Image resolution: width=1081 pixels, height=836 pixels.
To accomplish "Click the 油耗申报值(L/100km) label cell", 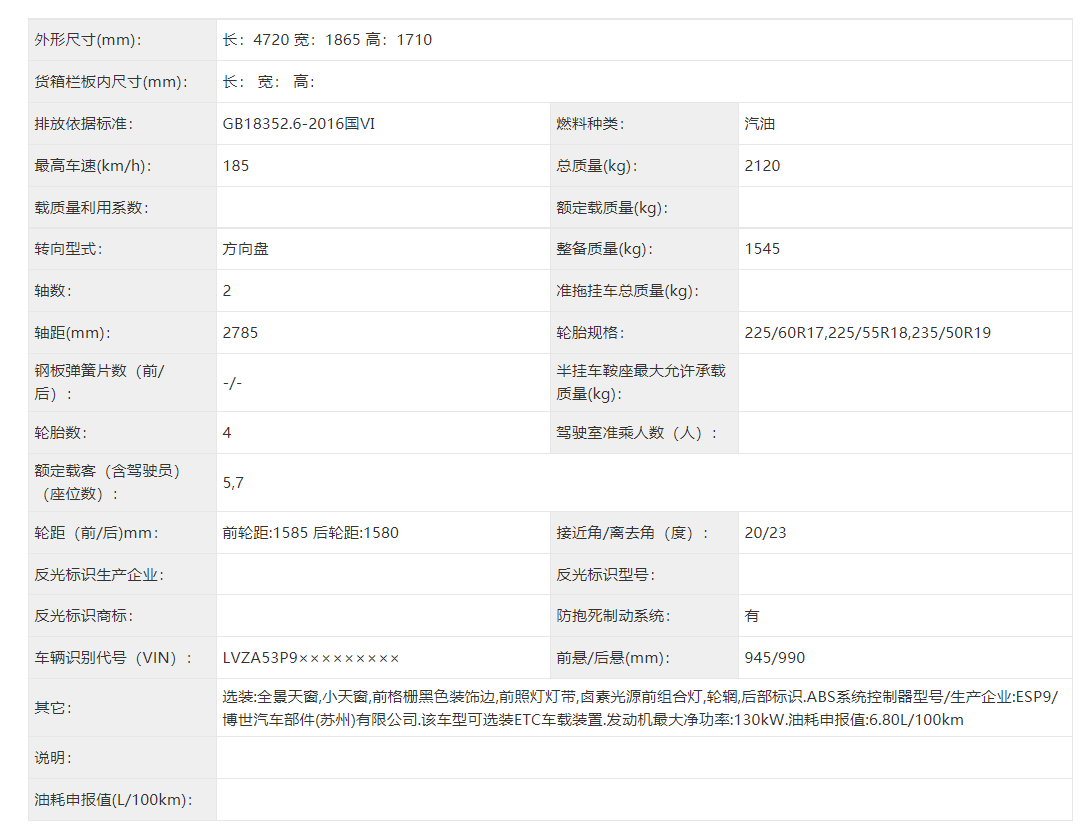I will pyautogui.click(x=113, y=800).
